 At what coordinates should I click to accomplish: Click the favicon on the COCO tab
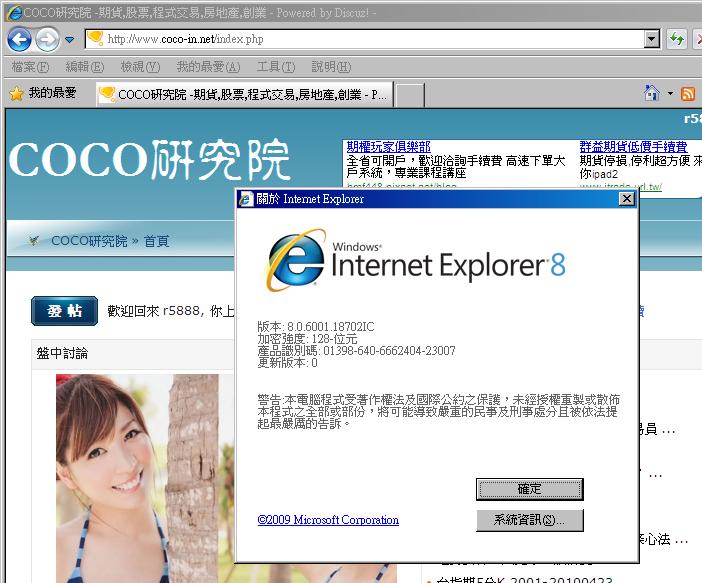pyautogui.click(x=107, y=94)
